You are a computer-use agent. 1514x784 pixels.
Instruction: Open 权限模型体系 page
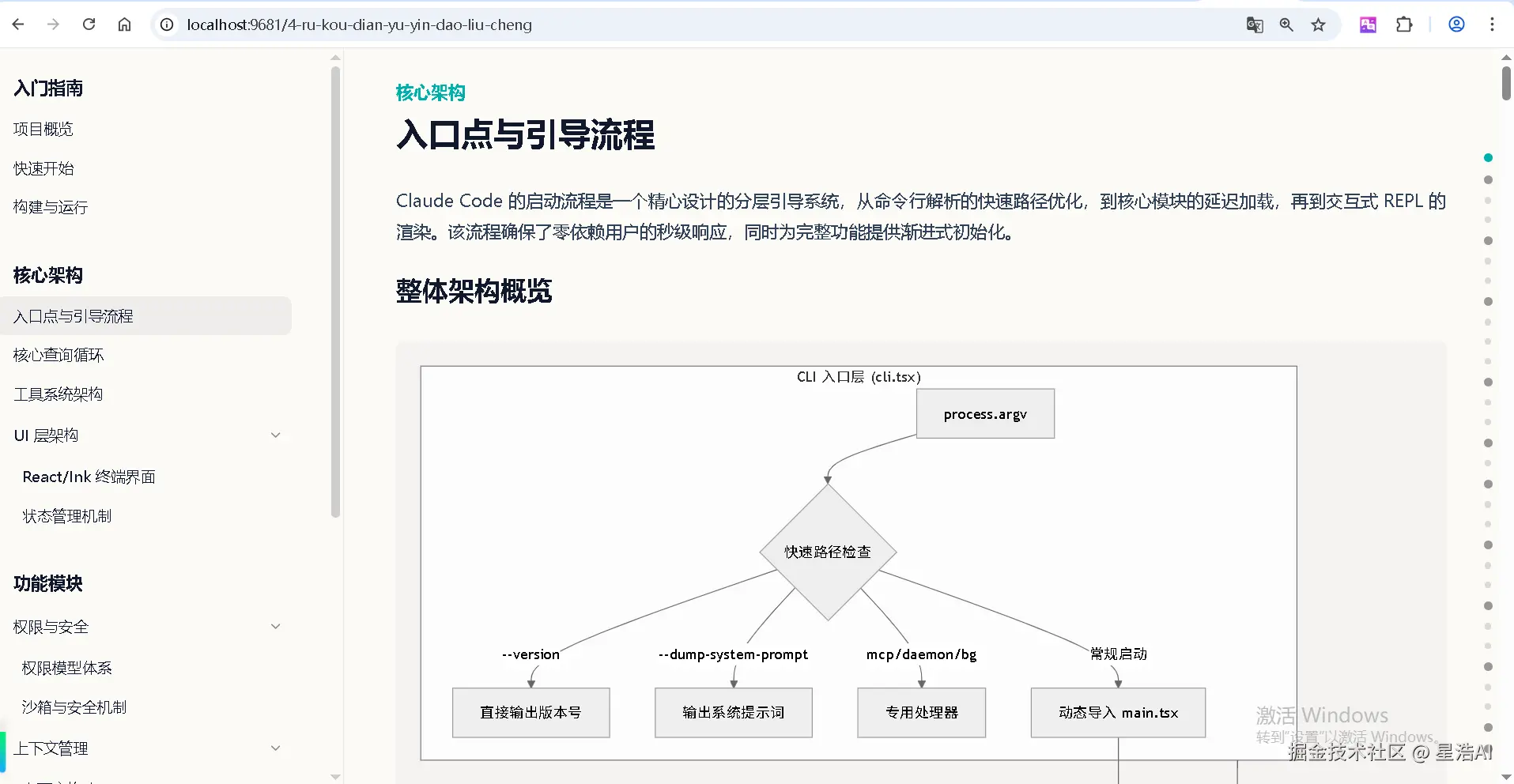[67, 668]
